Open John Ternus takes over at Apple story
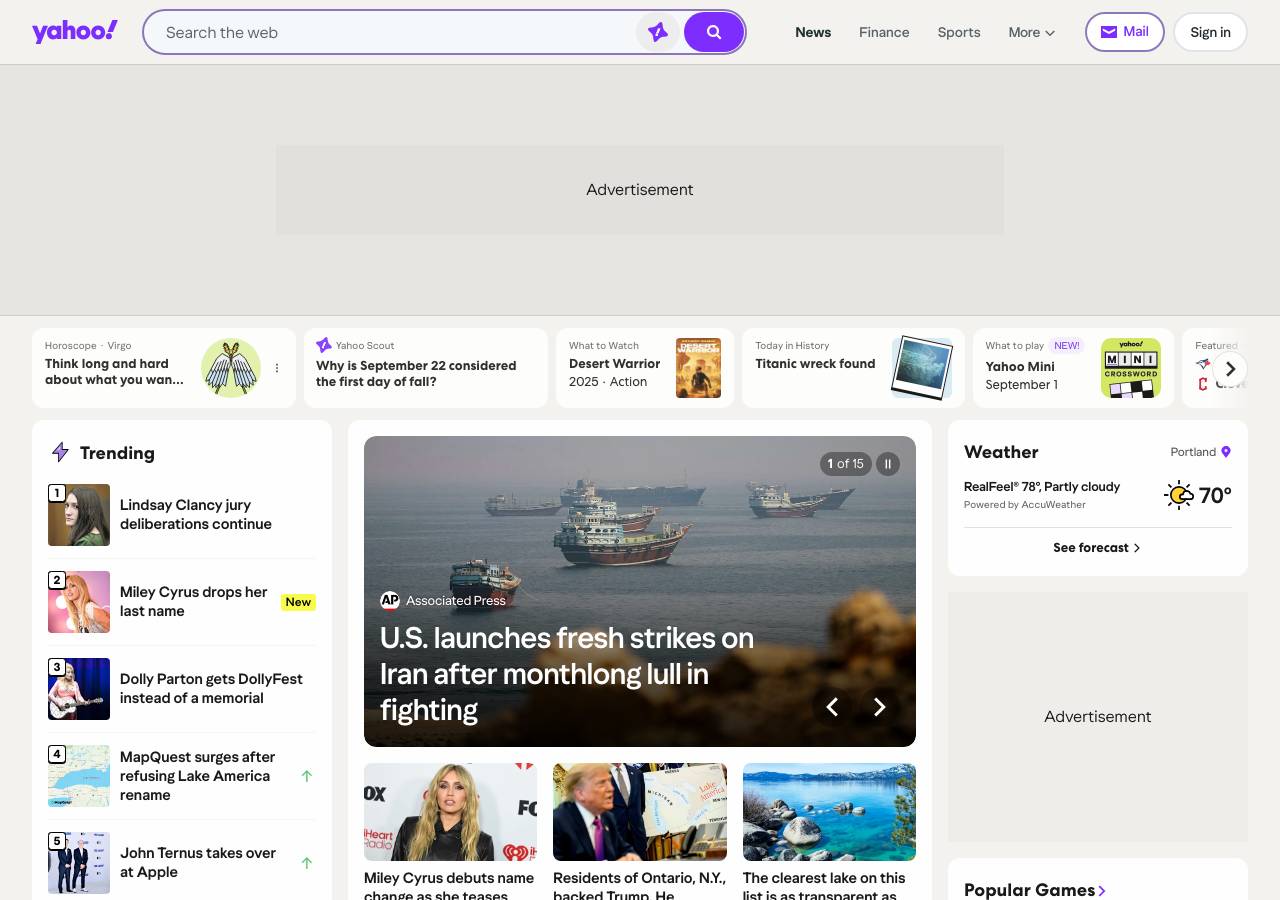 click(198, 862)
